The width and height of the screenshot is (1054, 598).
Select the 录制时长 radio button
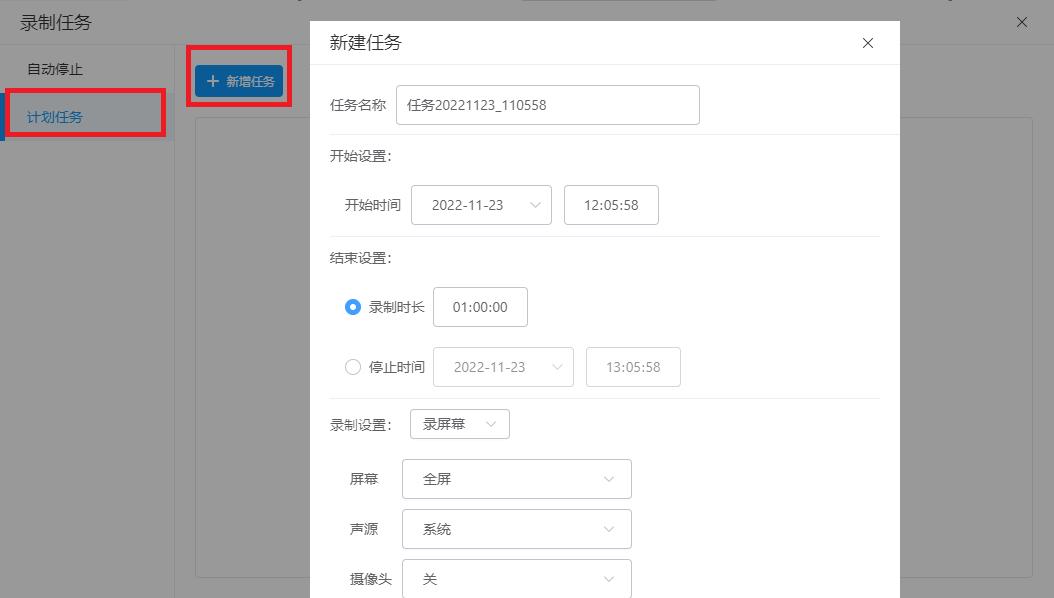click(x=353, y=307)
